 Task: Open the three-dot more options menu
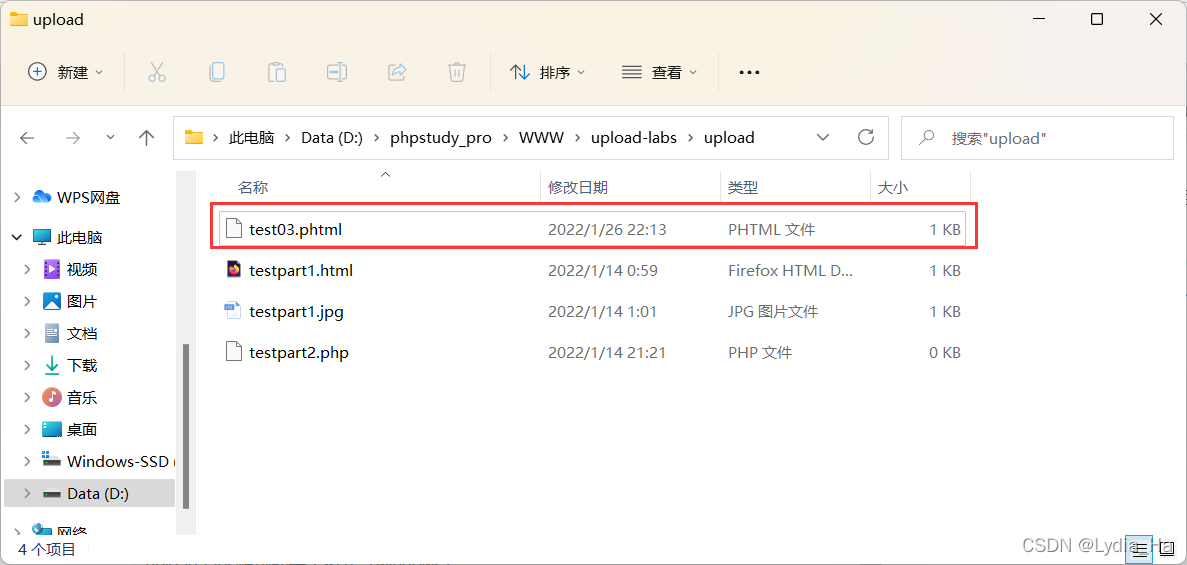[749, 73]
